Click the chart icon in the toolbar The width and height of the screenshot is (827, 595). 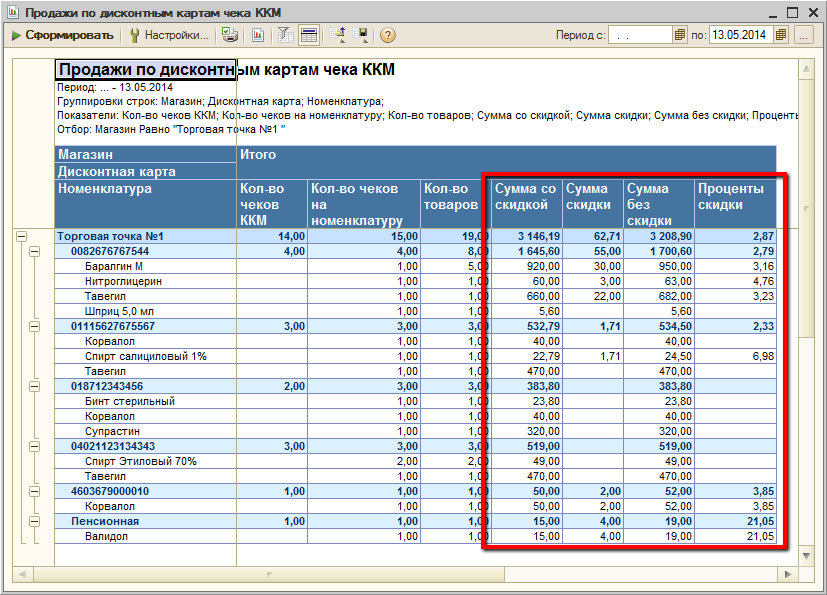pos(258,35)
